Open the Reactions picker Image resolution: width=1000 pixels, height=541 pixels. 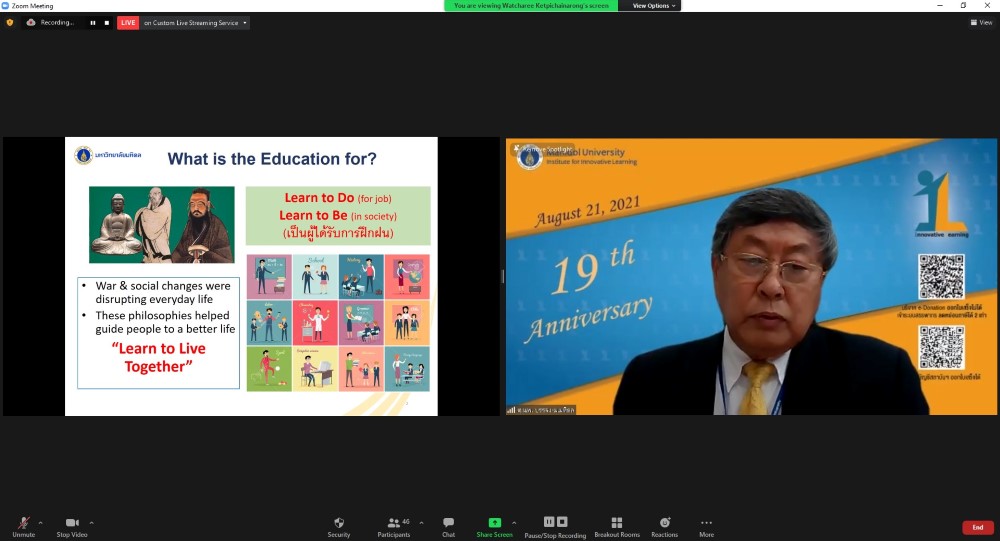tap(664, 526)
